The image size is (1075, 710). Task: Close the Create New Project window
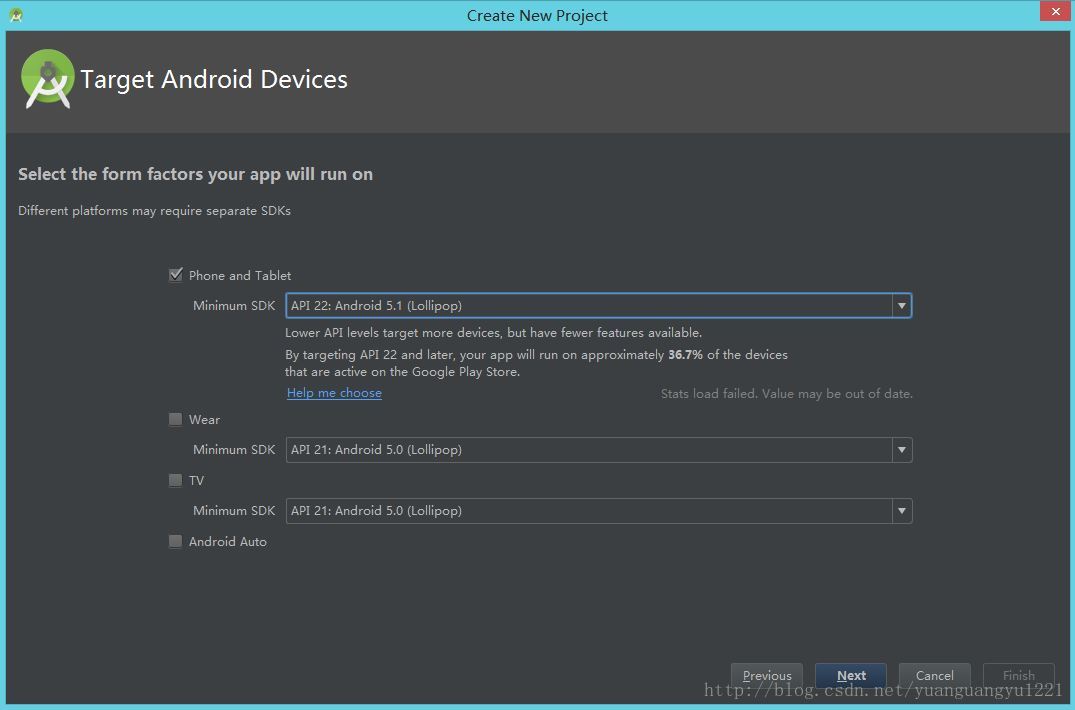[1055, 11]
